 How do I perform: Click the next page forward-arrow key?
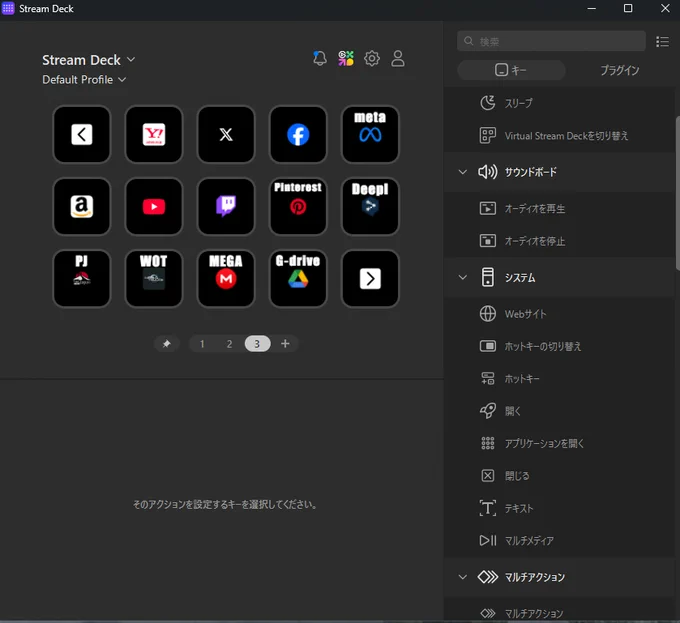tap(370, 278)
